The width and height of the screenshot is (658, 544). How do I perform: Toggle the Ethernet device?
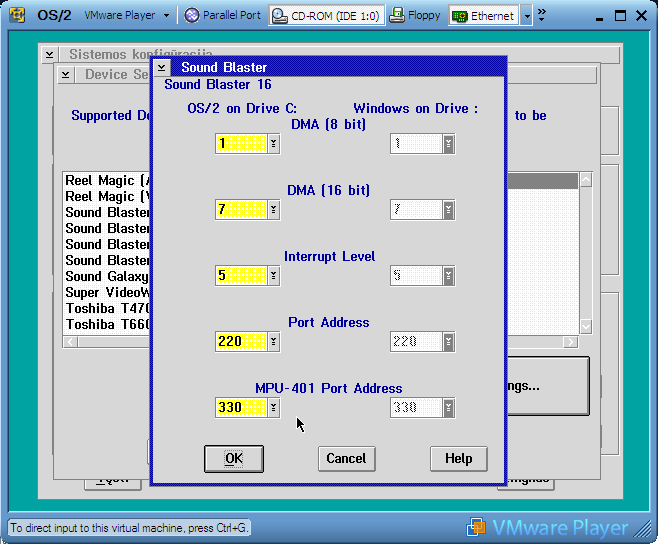[483, 16]
